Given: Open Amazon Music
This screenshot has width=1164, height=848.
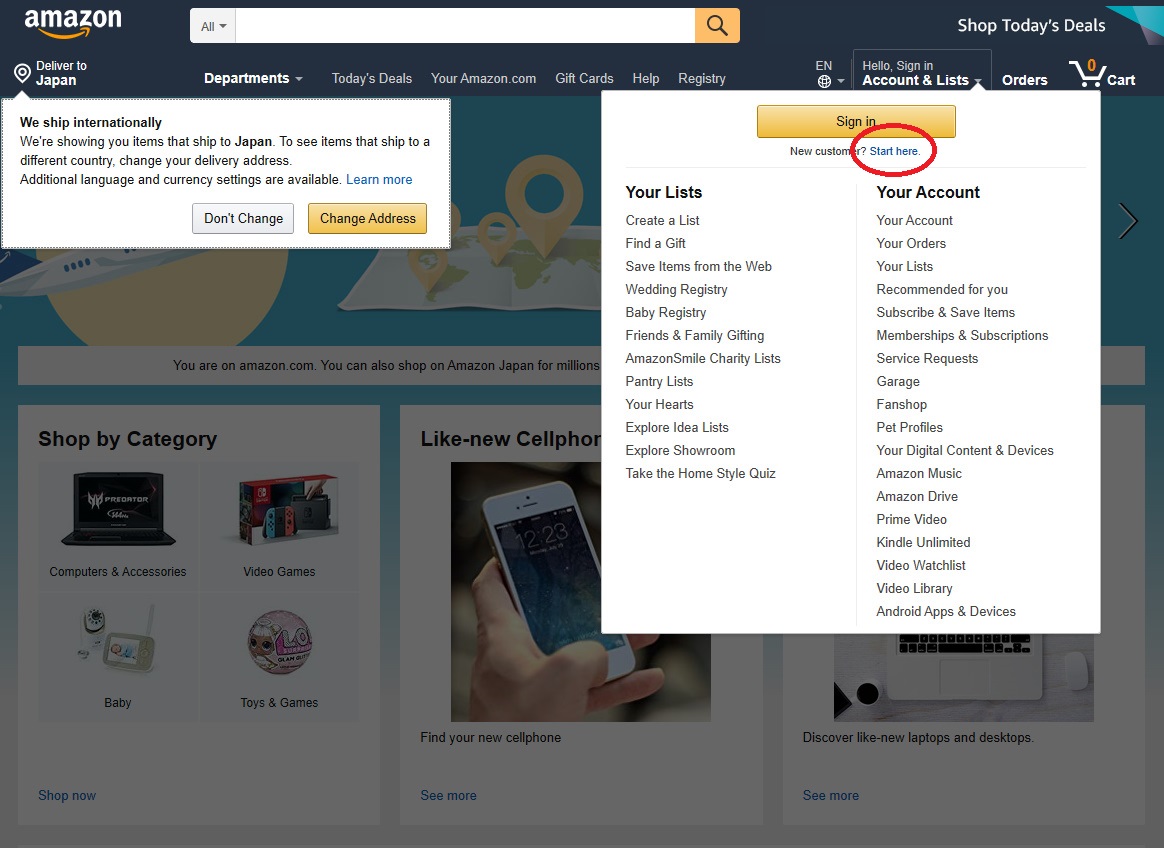Looking at the screenshot, I should click(918, 474).
